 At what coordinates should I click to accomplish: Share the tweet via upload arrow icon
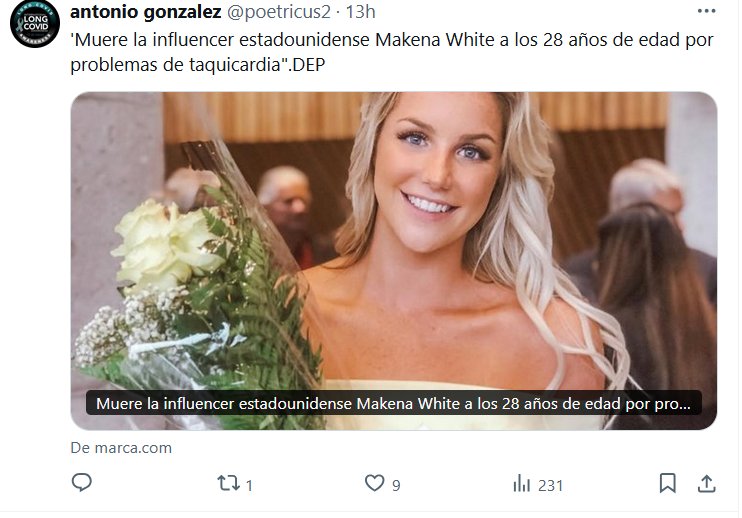pyautogui.click(x=706, y=483)
